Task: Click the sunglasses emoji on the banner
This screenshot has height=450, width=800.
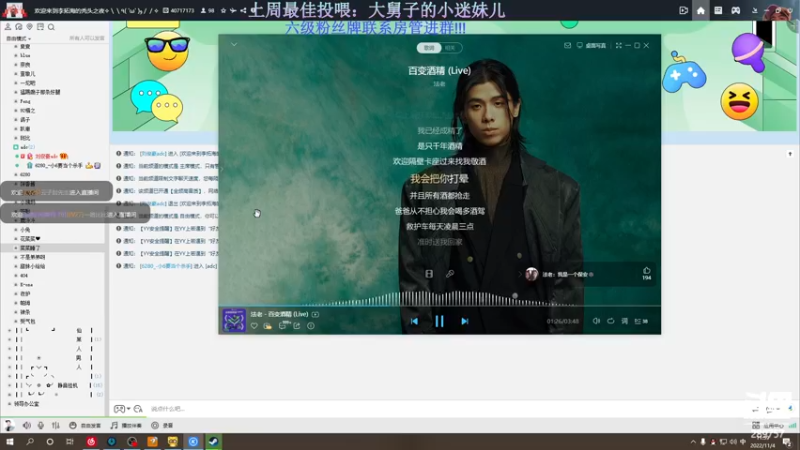Action: [x=167, y=51]
